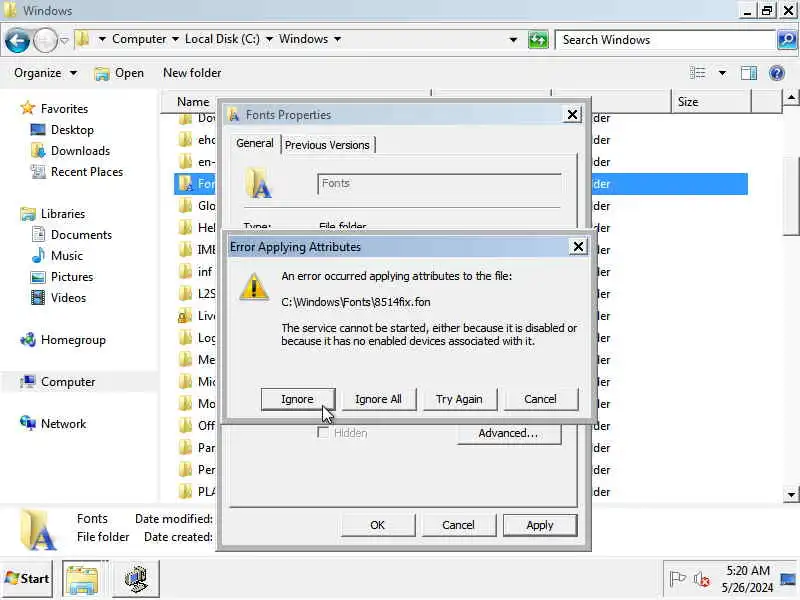Click the Fonts folder icon in details pane
Image resolution: width=800 pixels, height=600 pixels.
pyautogui.click(x=38, y=529)
